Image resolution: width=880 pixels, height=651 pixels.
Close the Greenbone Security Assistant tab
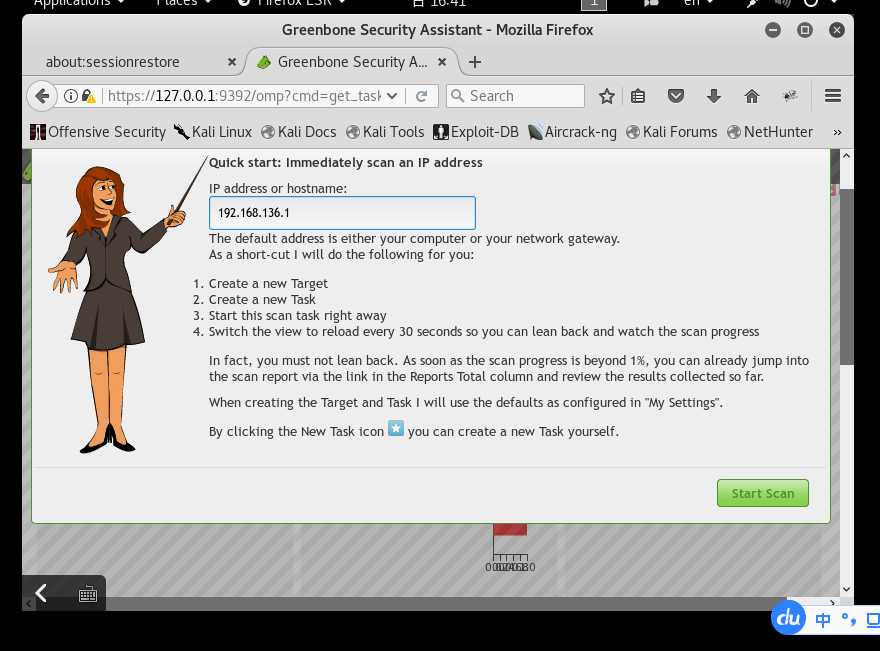pyautogui.click(x=442, y=62)
